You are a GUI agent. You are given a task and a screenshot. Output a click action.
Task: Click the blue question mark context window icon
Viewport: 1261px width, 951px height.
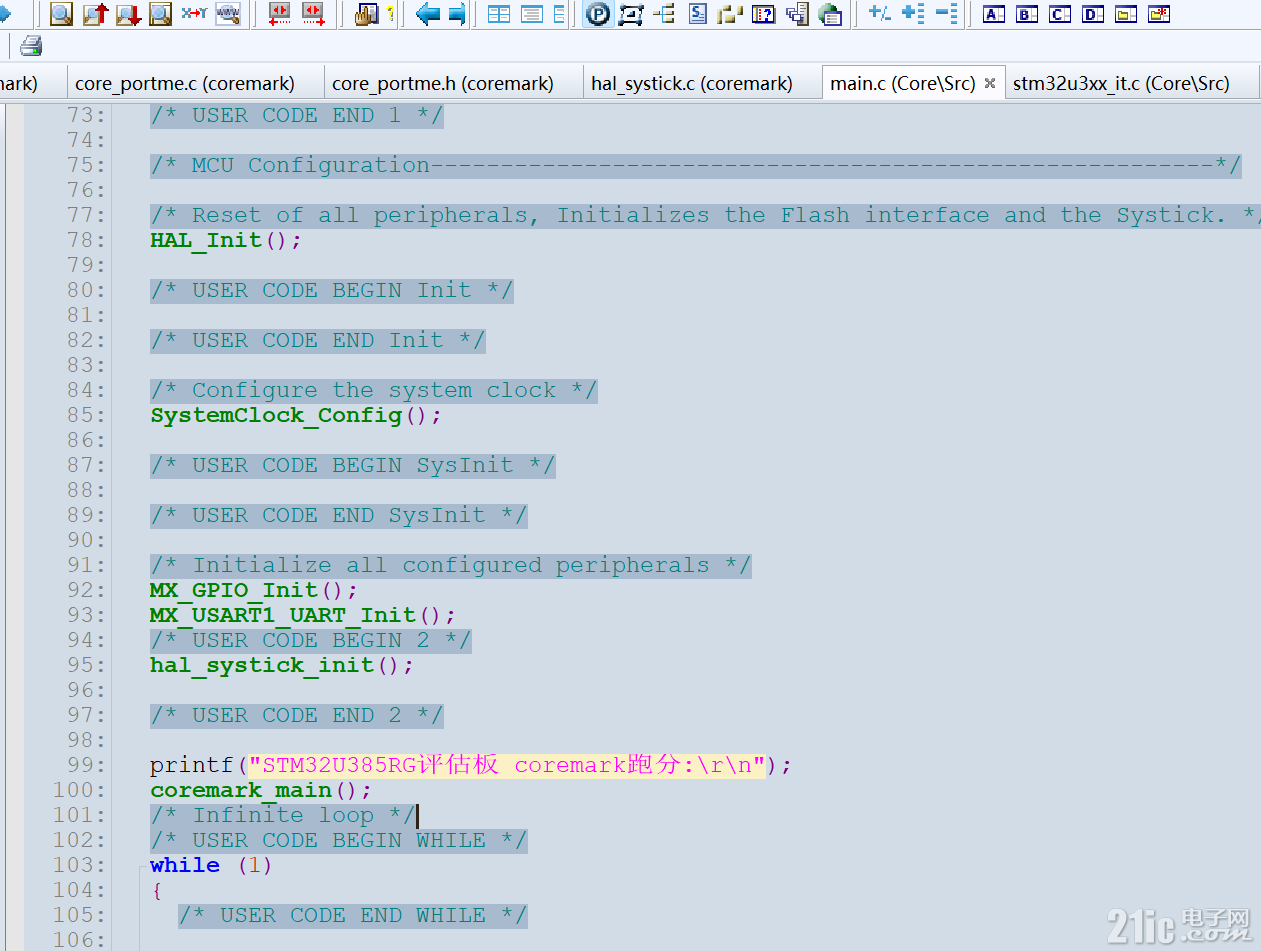764,14
